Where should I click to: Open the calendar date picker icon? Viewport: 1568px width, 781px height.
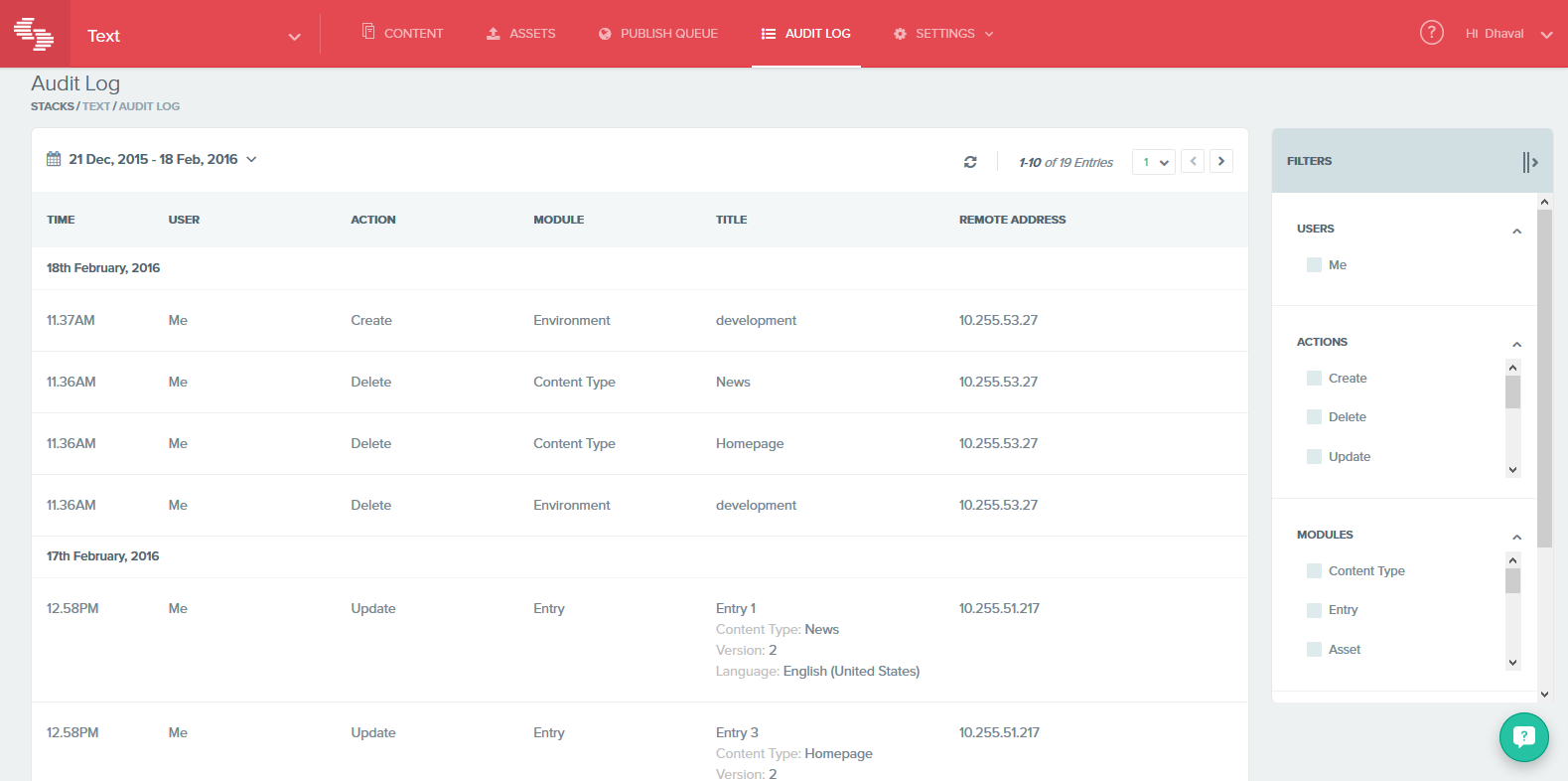(x=54, y=159)
